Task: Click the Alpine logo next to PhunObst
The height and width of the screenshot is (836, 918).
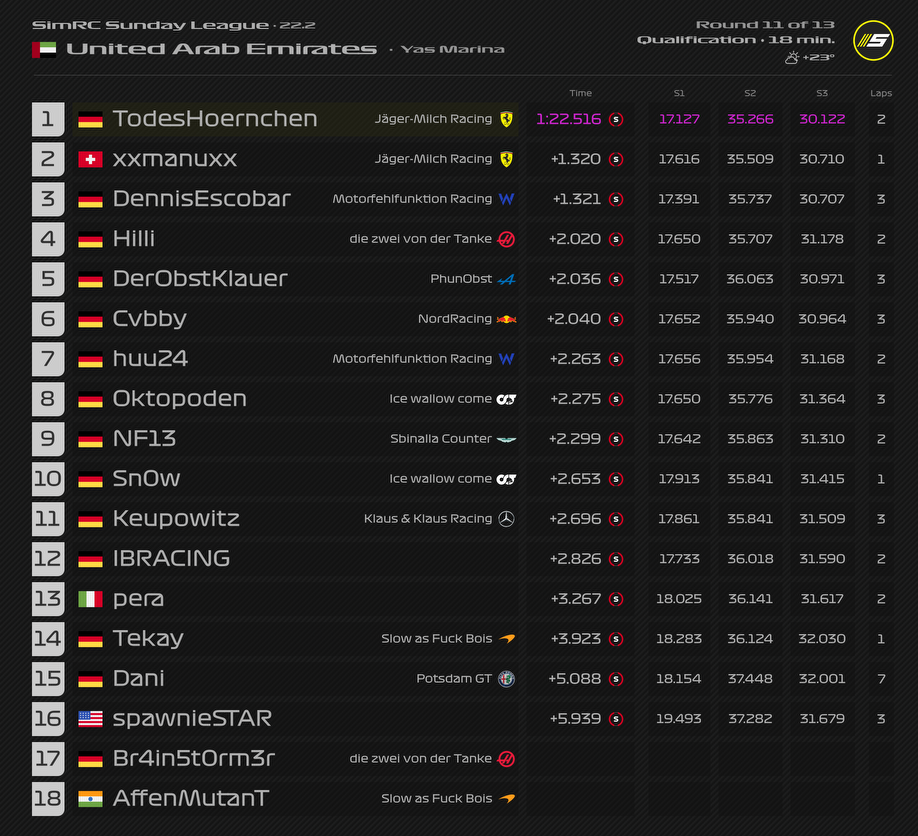Action: [506, 279]
